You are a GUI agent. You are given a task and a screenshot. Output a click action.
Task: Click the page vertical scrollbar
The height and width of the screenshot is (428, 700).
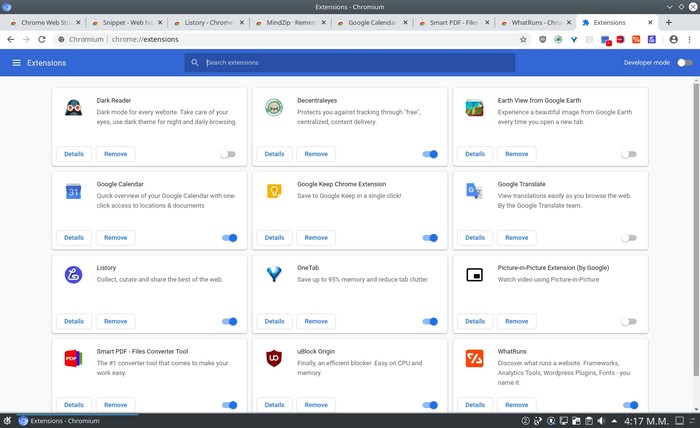point(696,230)
